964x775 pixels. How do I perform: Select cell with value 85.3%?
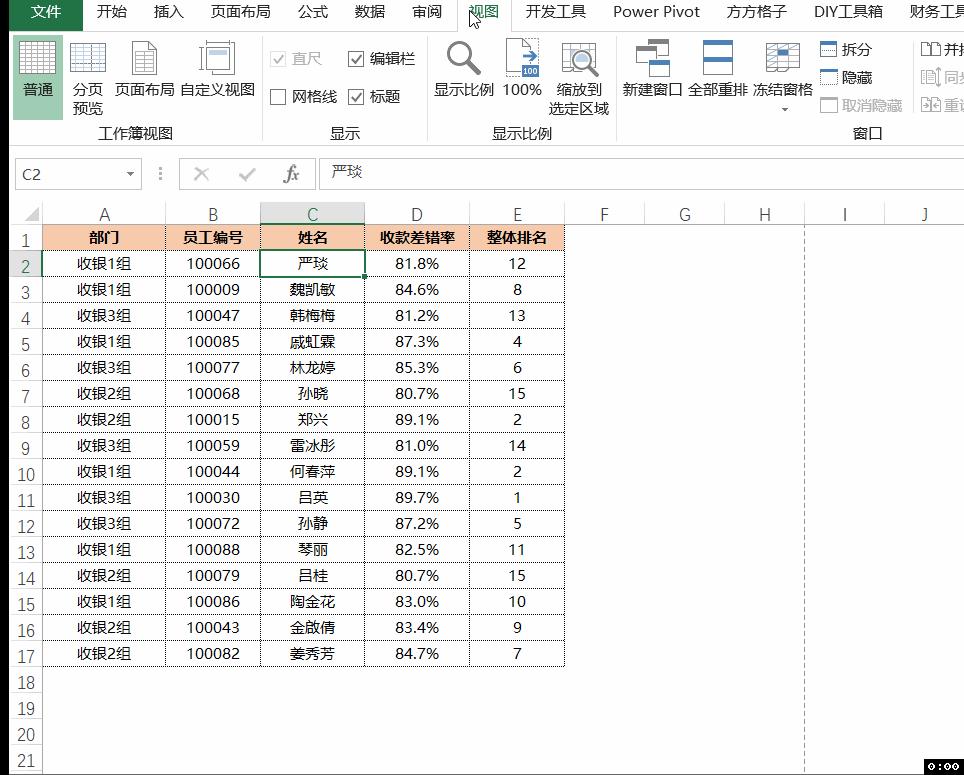tap(417, 368)
